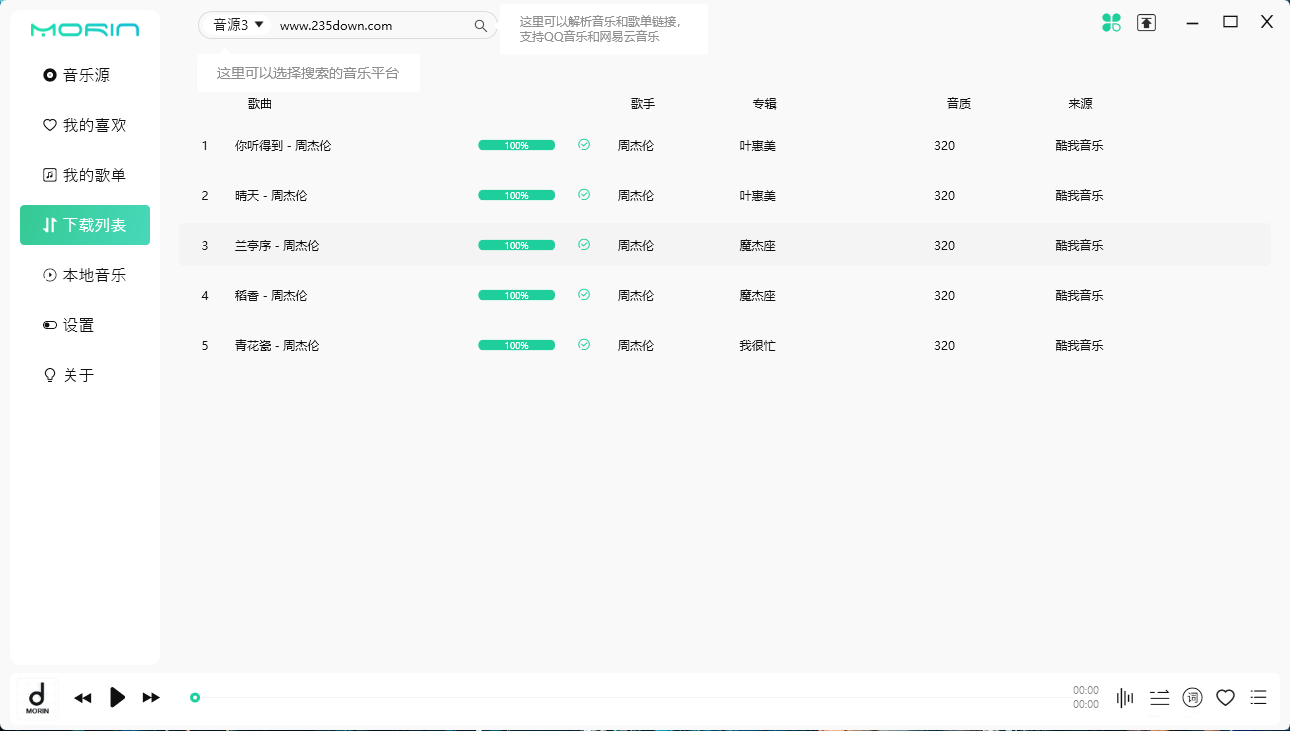Viewport: 1290px width, 731px height.
Task: Select song 你听得到 - 周杰伦
Action: pyautogui.click(x=283, y=146)
